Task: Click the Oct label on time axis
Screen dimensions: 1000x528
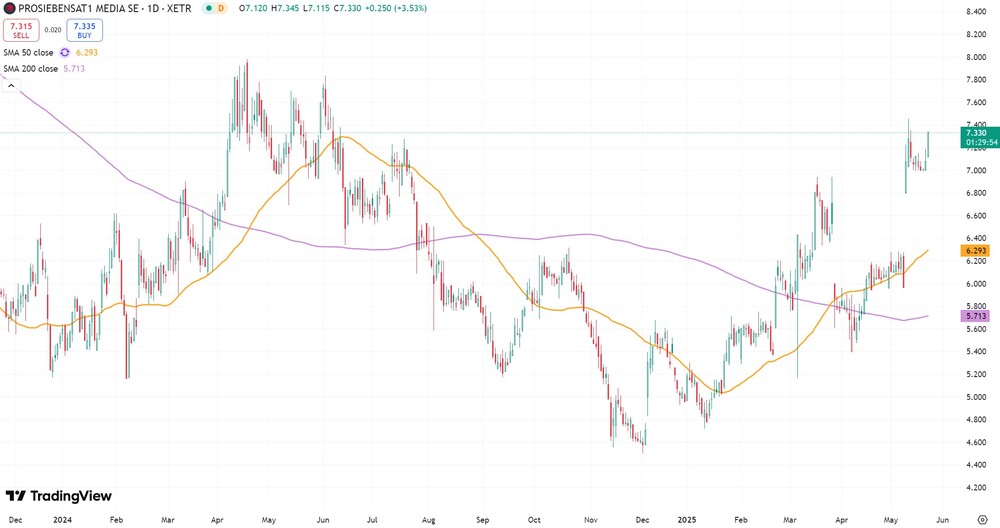Action: pyautogui.click(x=534, y=520)
